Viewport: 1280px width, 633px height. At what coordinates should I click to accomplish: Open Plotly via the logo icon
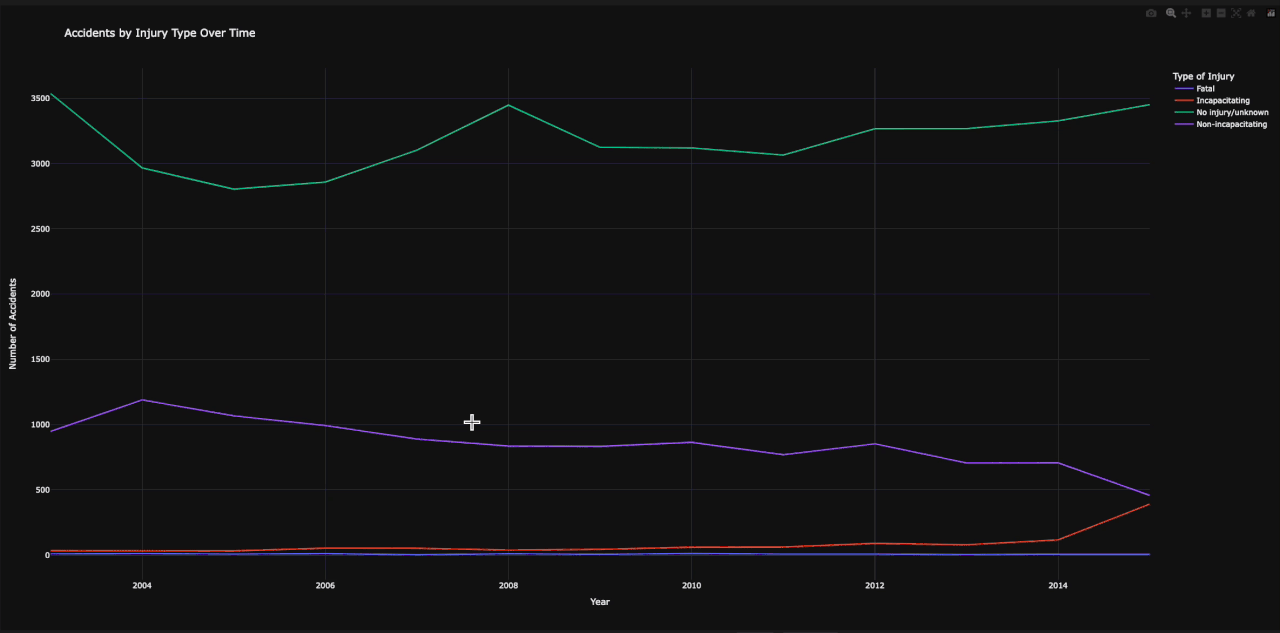[x=1270, y=13]
